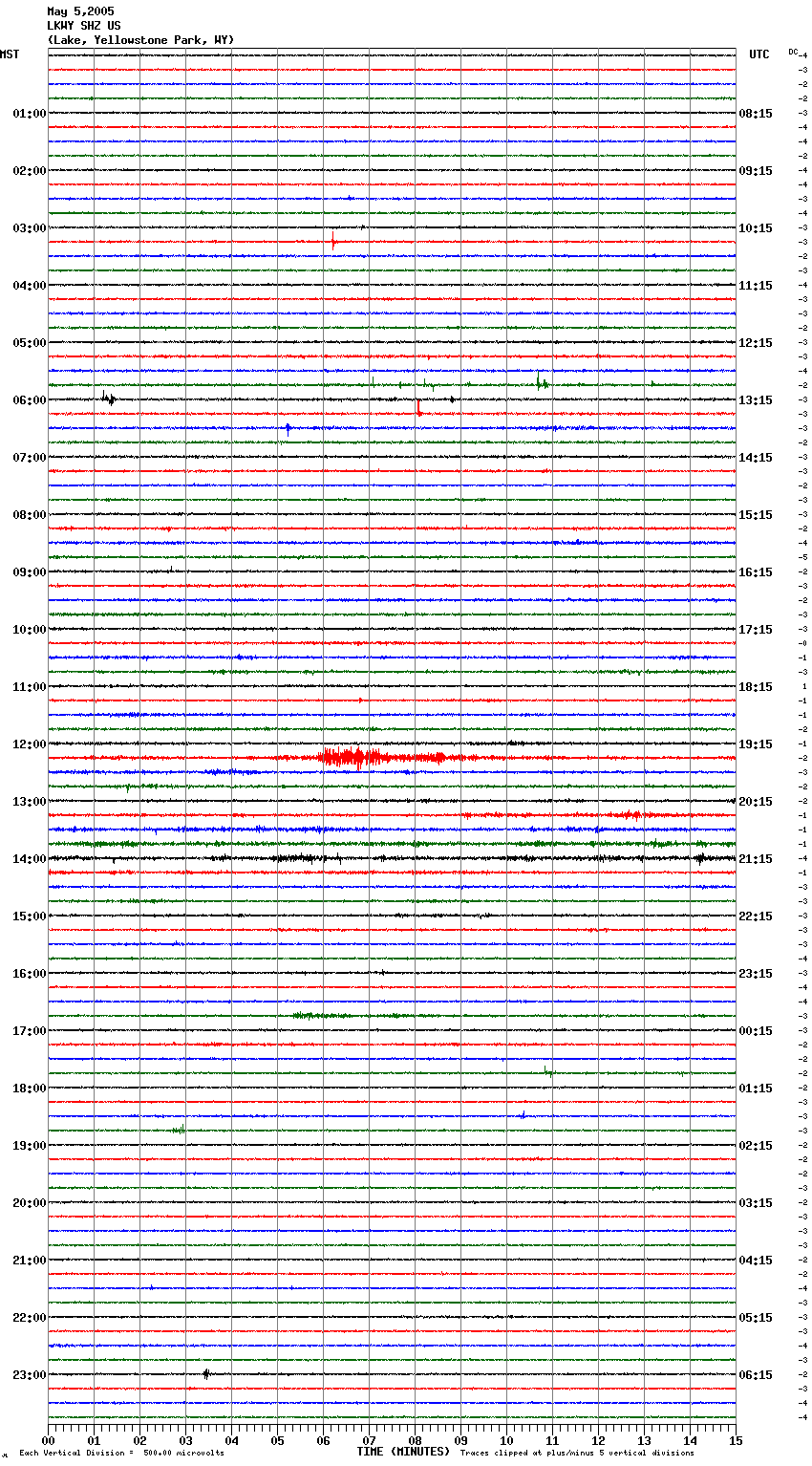Click the minute 06 x-axis tick label
This screenshot has width=812, height=1466.
[x=323, y=1440]
